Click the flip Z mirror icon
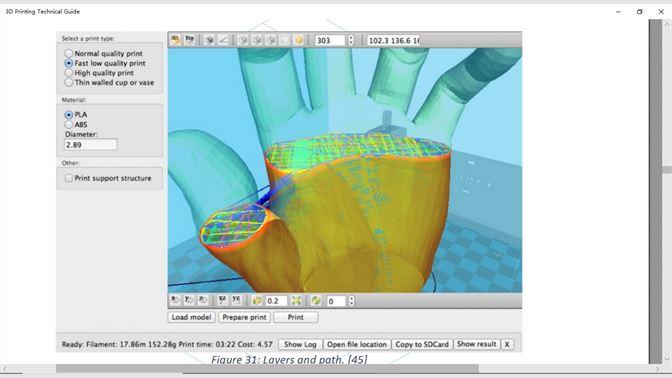This screenshot has width=672, height=378. coord(203,300)
